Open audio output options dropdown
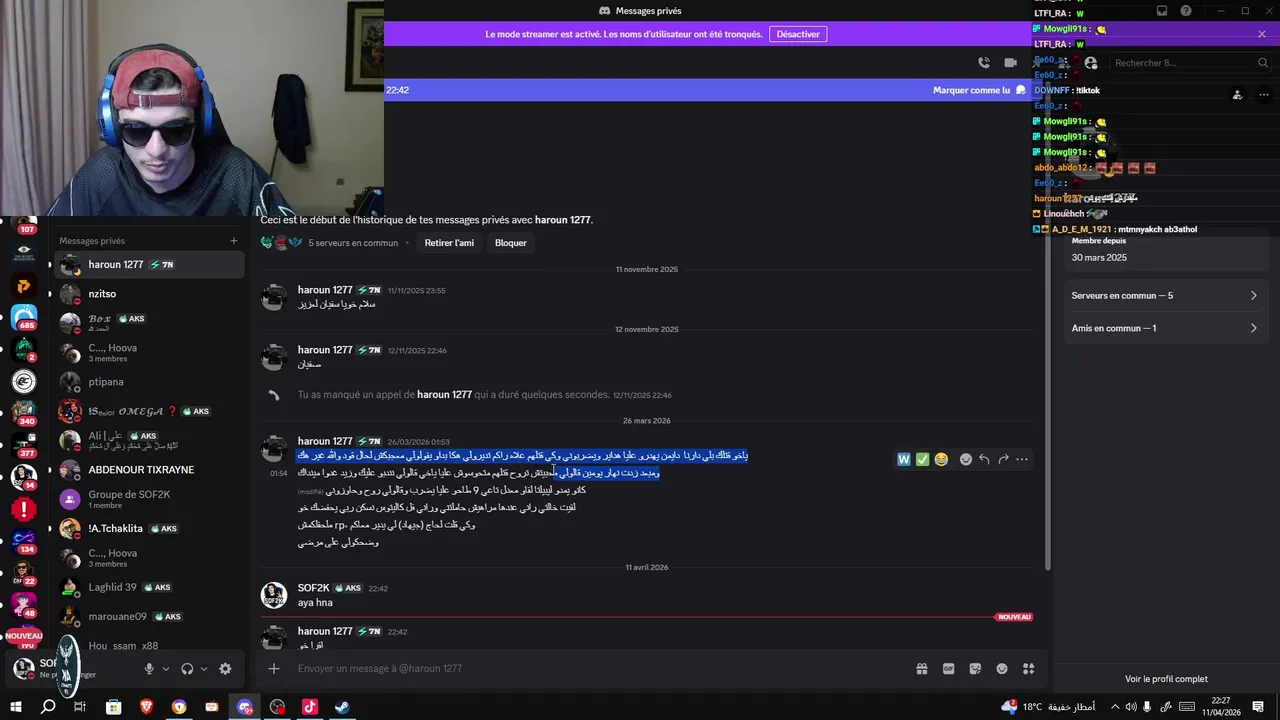This screenshot has height=720, width=1280. coord(204,669)
